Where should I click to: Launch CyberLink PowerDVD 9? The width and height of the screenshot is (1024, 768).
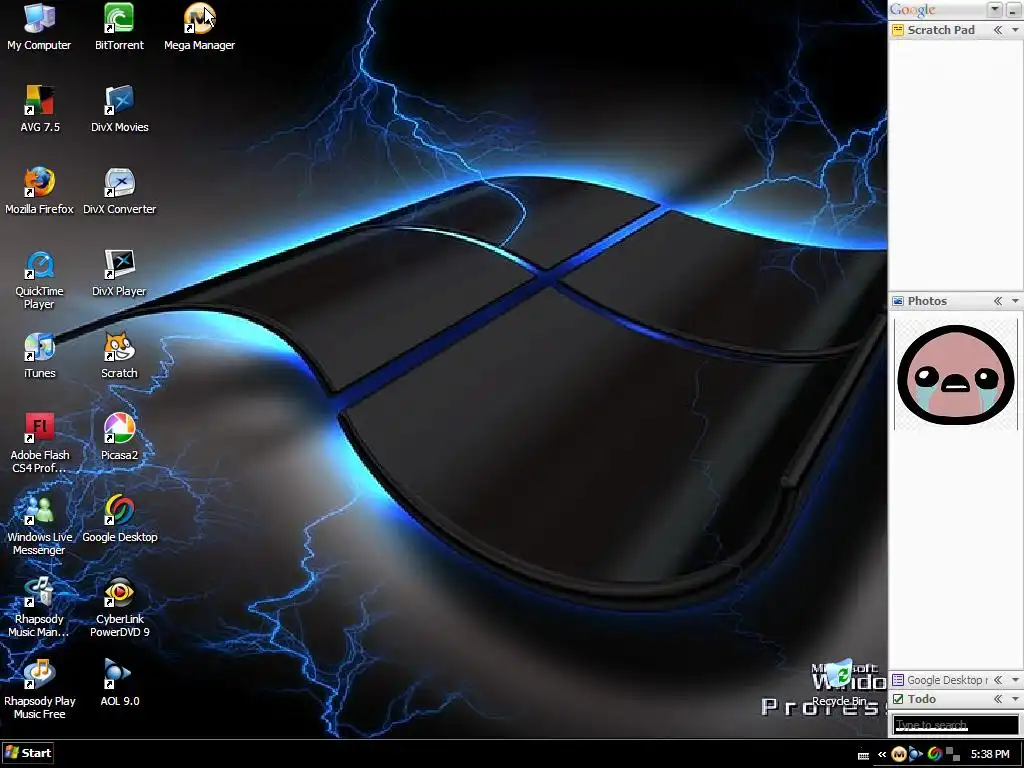click(120, 608)
